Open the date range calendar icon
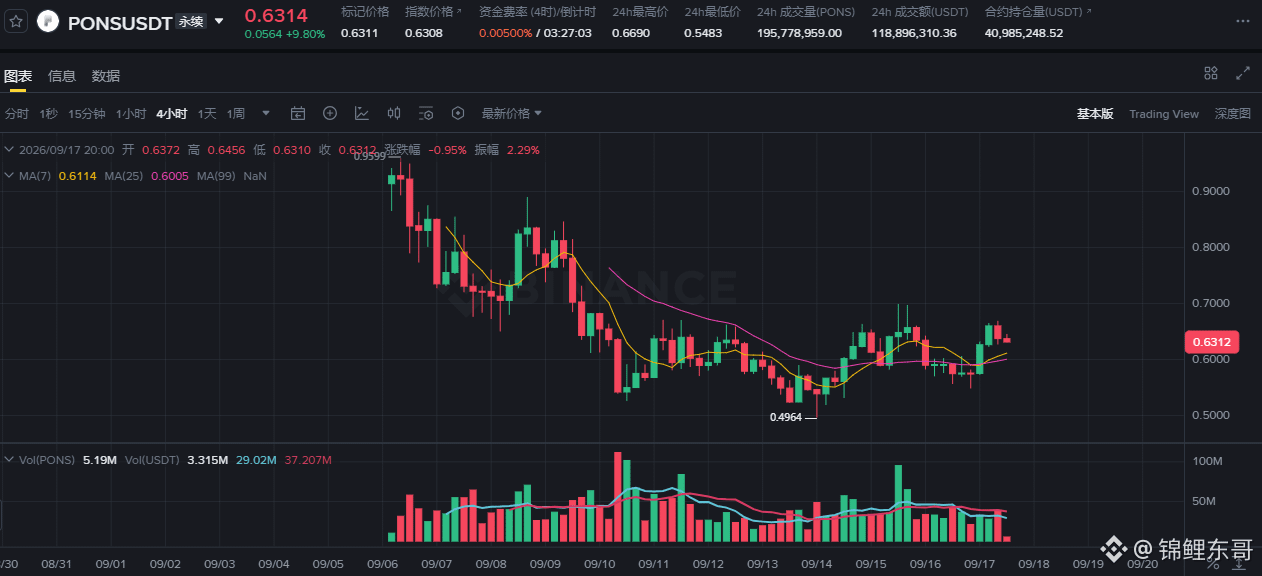 [x=298, y=113]
